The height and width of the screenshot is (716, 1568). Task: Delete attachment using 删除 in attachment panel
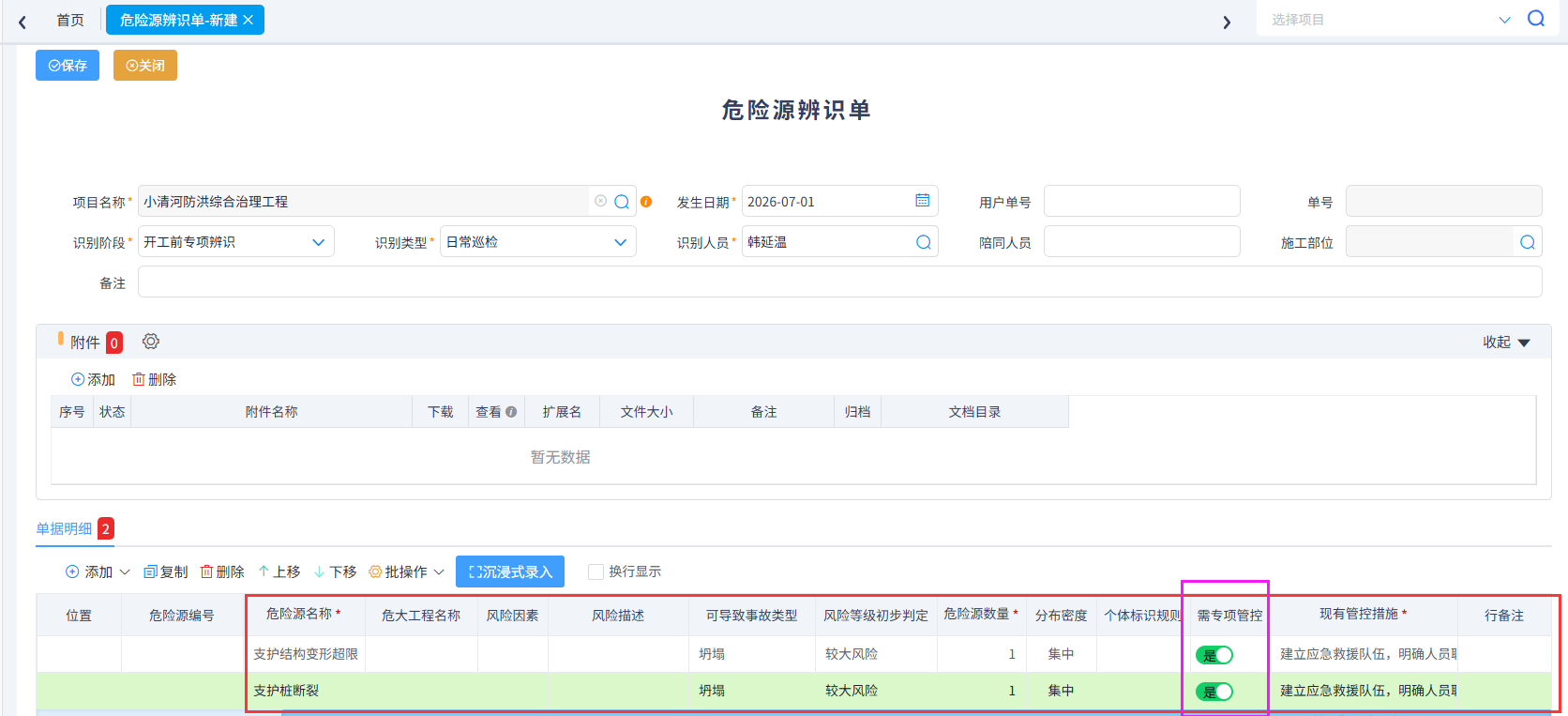pos(154,379)
